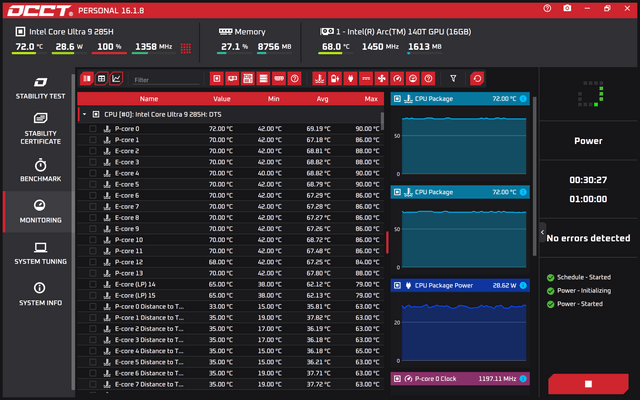Viewport: 640px width, 400px height.
Task: Click the CPU chip icon beside Intel Core Ultra 9
Action: (20, 31)
